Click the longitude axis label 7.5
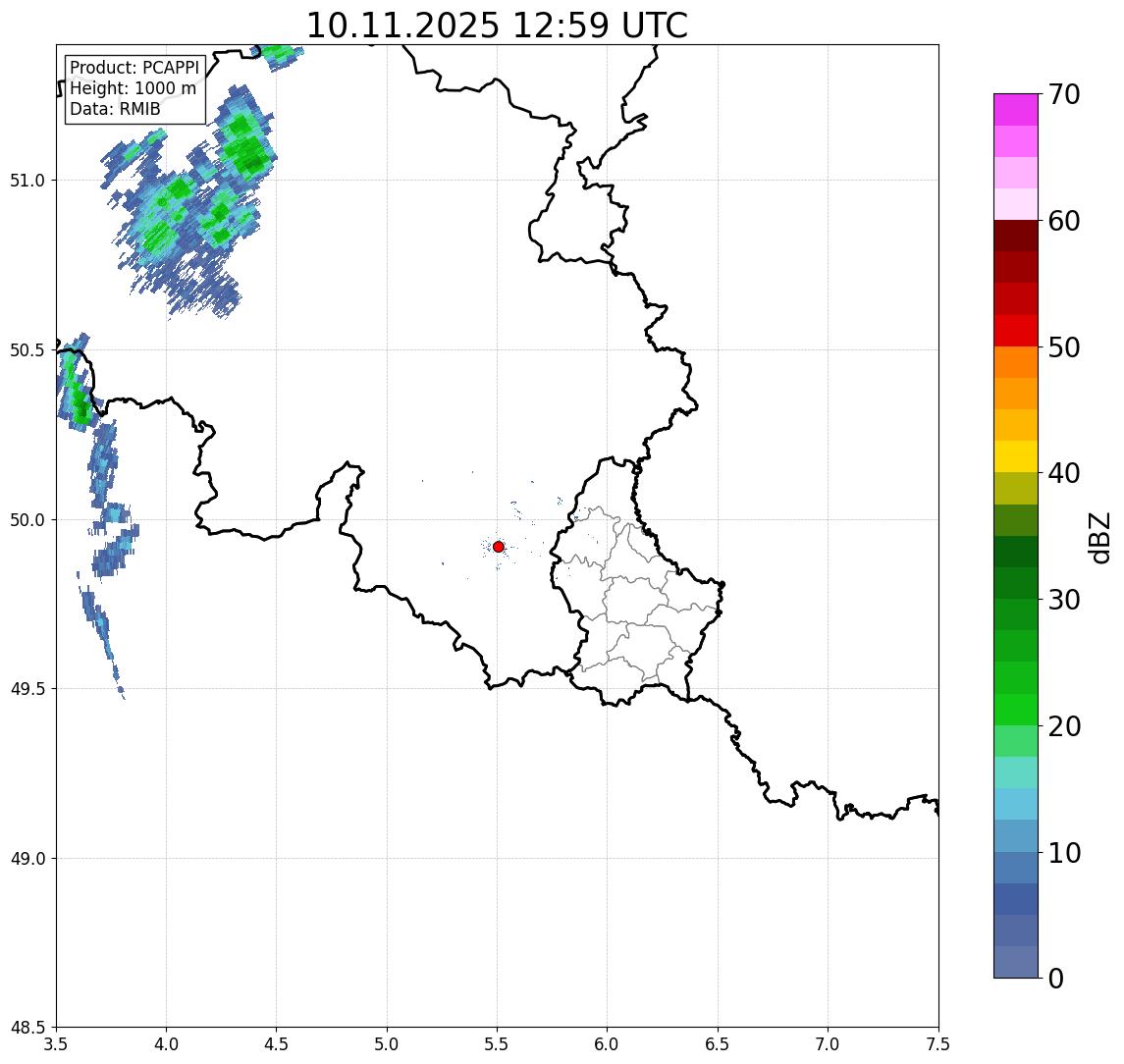 tap(938, 1044)
